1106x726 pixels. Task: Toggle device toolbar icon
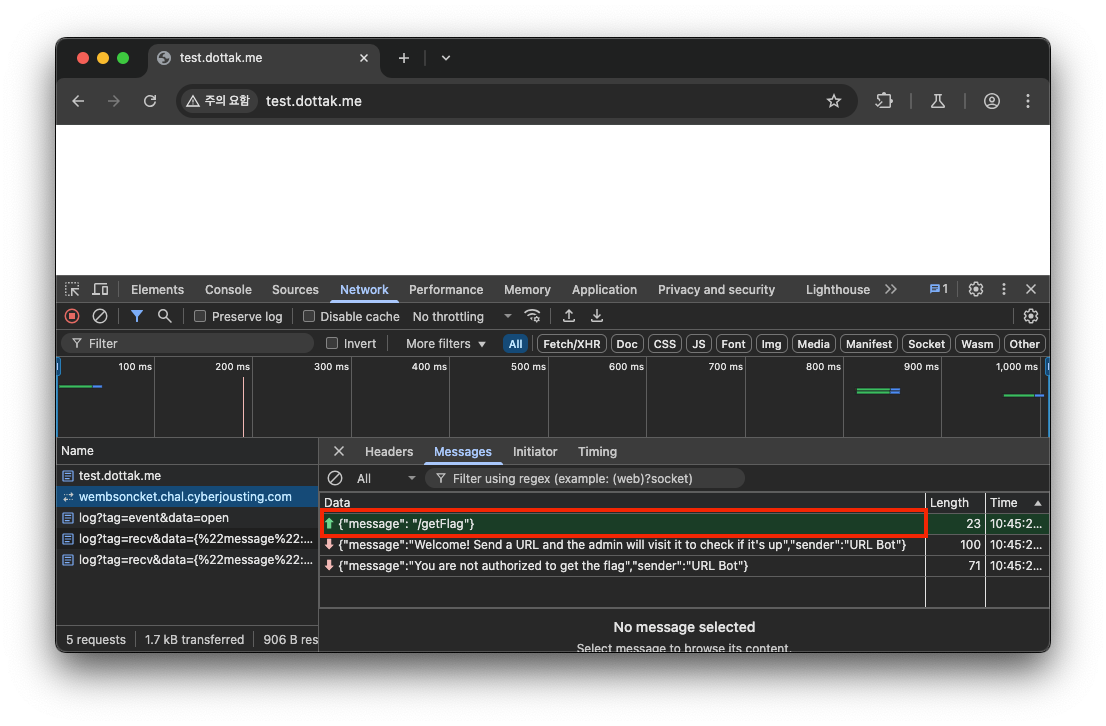(x=100, y=289)
